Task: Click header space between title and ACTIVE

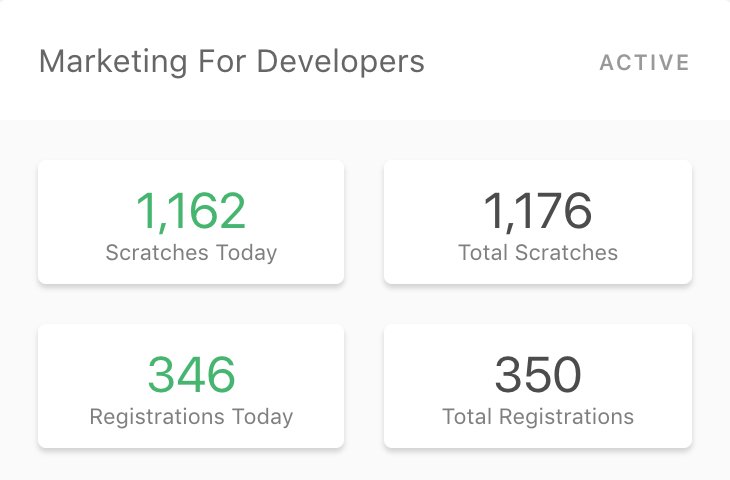Action: coord(510,62)
